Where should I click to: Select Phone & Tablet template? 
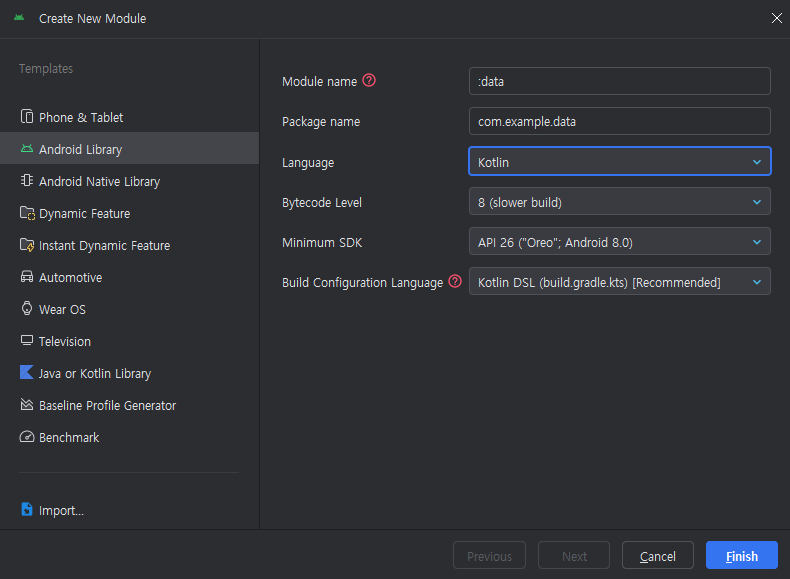tap(129, 117)
